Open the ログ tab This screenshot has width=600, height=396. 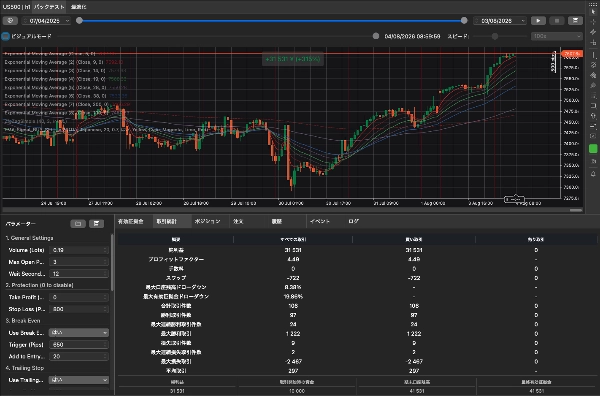[354, 222]
